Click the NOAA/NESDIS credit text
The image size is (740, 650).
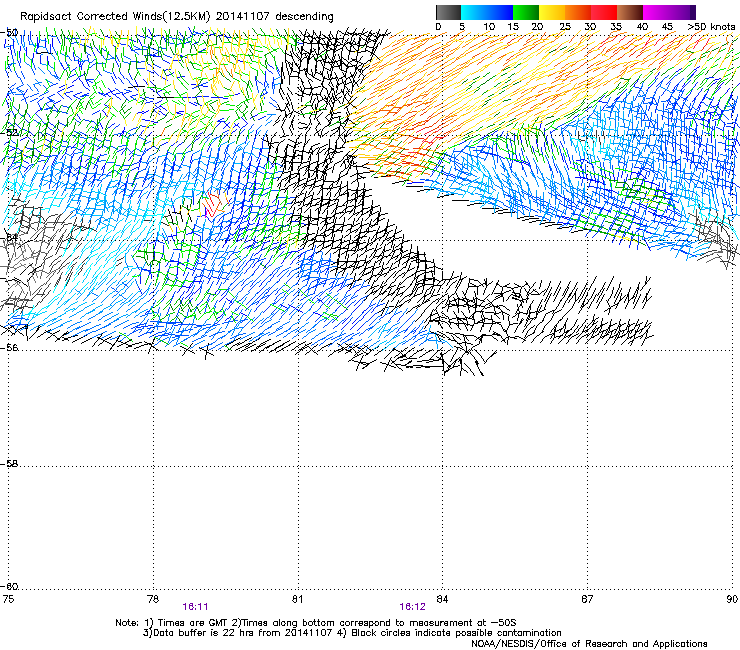click(589, 644)
